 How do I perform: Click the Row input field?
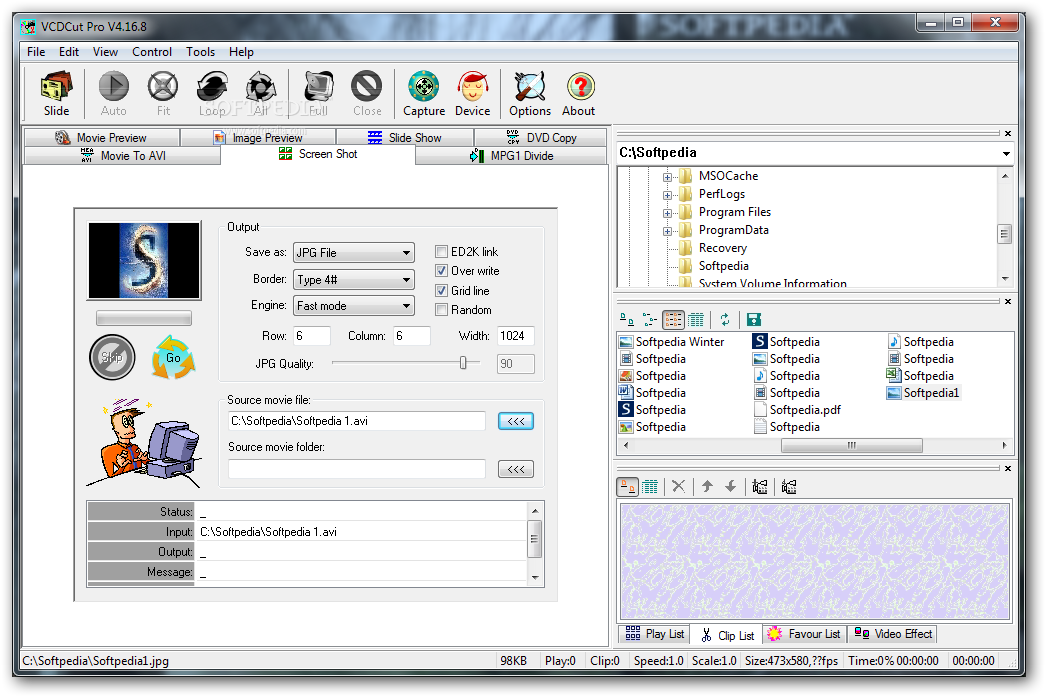[312, 335]
